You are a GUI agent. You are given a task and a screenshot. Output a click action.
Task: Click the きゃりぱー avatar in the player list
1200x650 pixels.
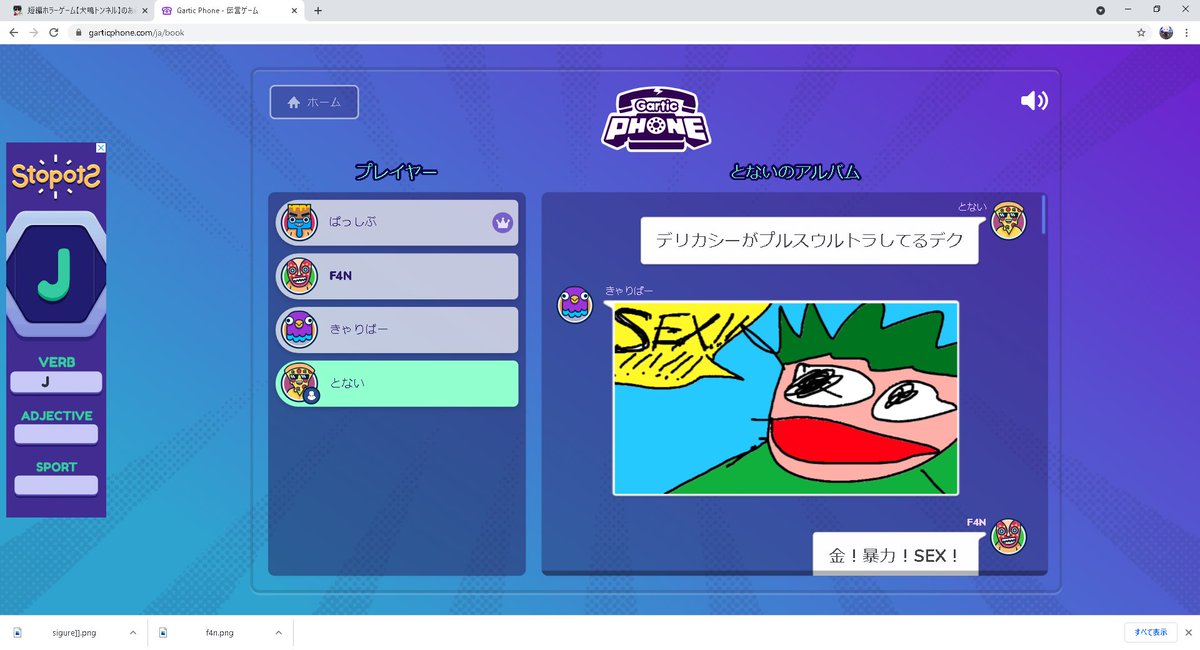pyautogui.click(x=300, y=330)
